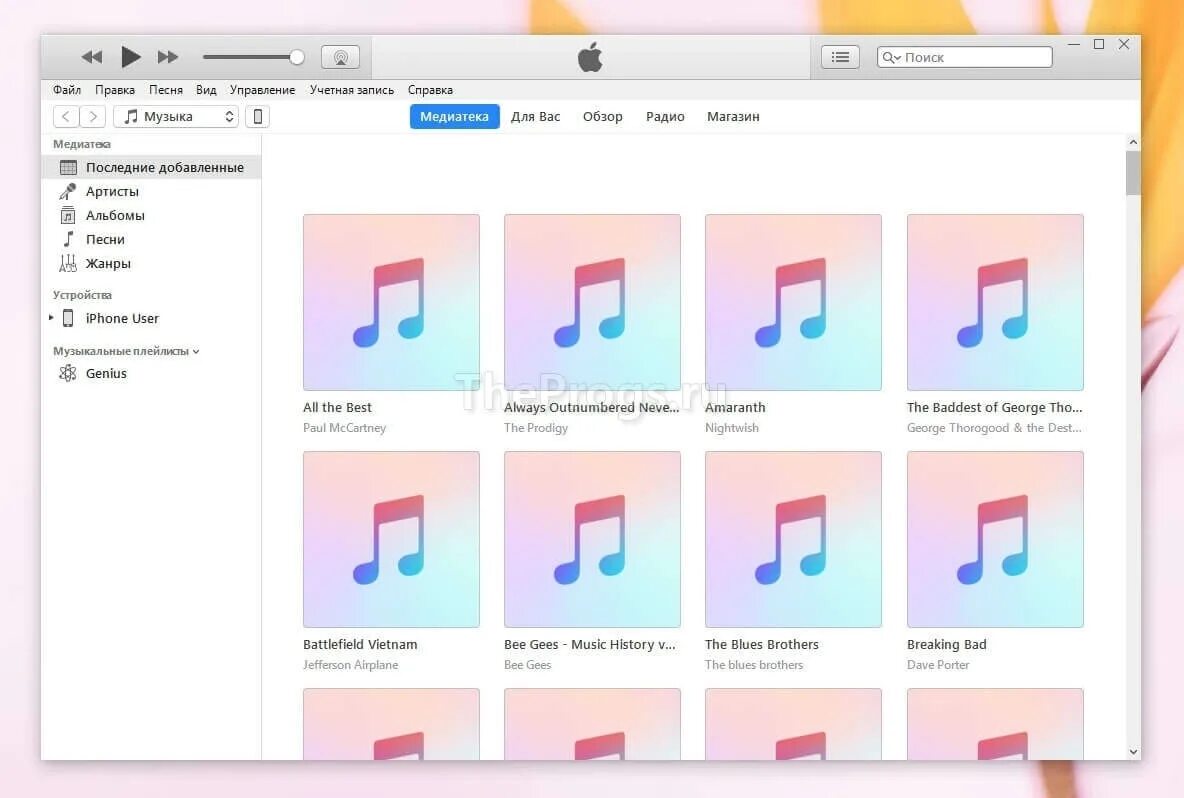The height and width of the screenshot is (798, 1184).
Task: Open The Baddest of George Thorogood artwork
Action: [995, 302]
